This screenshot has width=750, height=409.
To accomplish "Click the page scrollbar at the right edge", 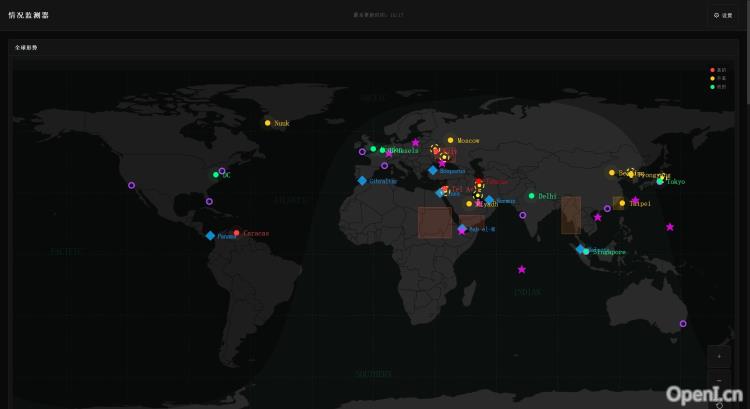I will [748, 53].
